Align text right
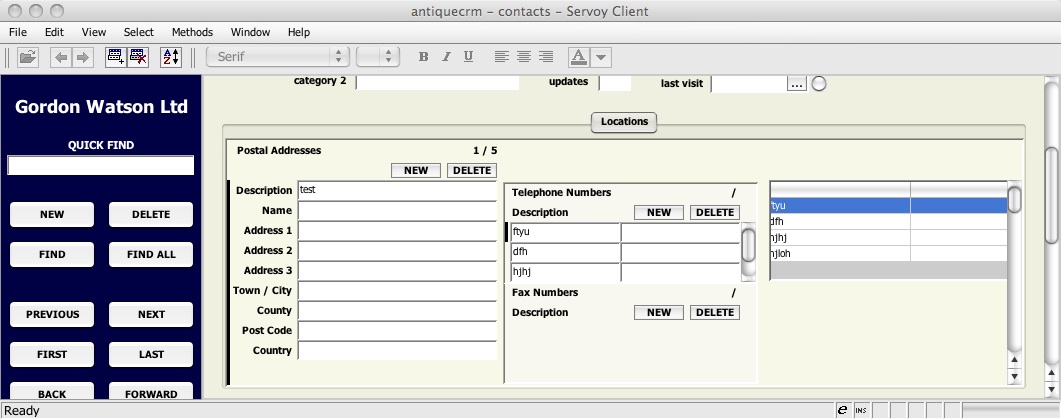The height and width of the screenshot is (419, 1061). coord(545,57)
